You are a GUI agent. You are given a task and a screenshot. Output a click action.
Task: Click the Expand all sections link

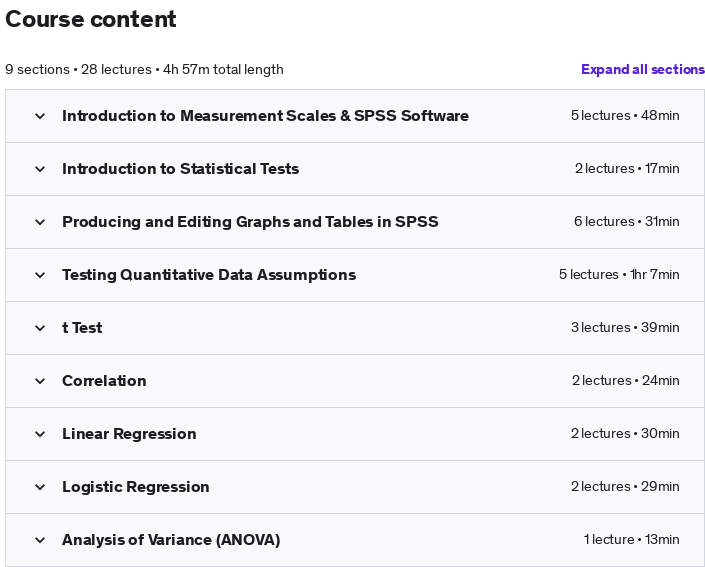643,69
